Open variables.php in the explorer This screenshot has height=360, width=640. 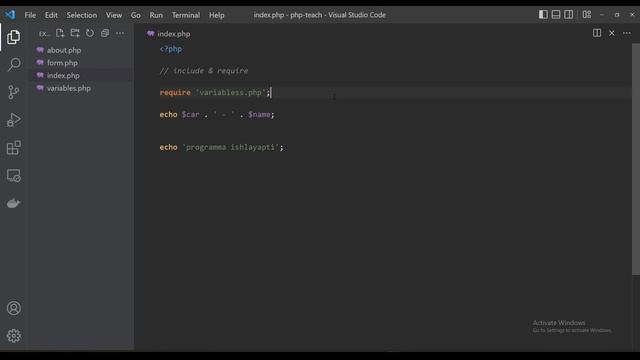tap(69, 88)
